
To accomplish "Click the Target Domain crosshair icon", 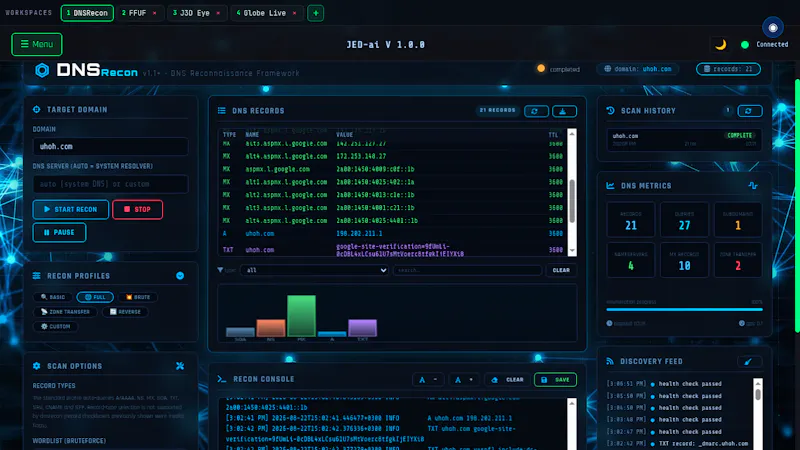I will click(37, 109).
